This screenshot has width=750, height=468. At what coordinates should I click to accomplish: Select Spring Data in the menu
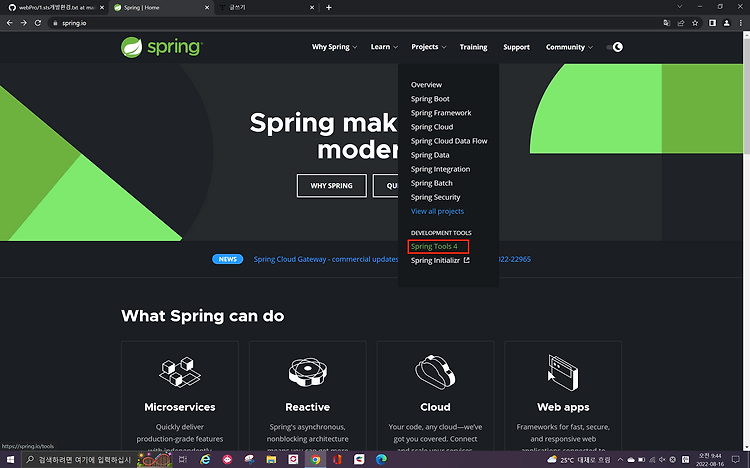pos(430,155)
